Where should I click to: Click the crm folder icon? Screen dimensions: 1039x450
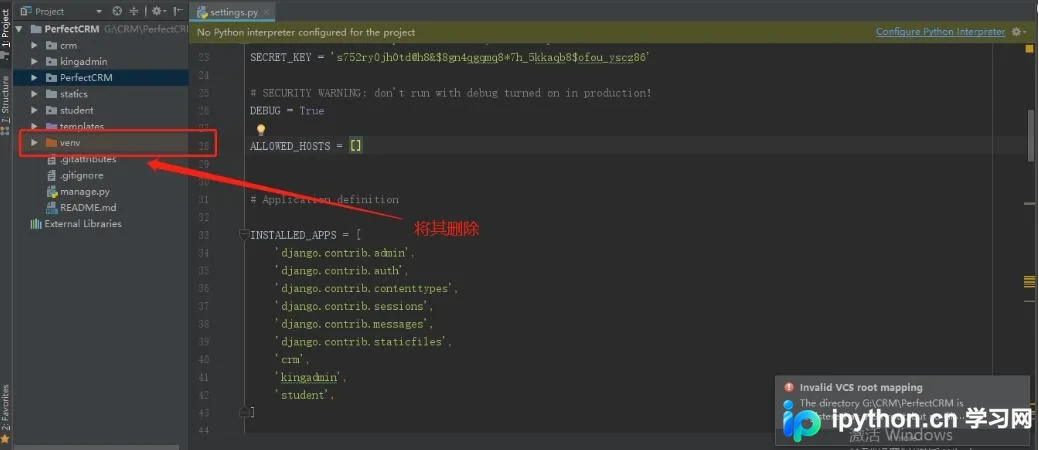tap(52, 45)
